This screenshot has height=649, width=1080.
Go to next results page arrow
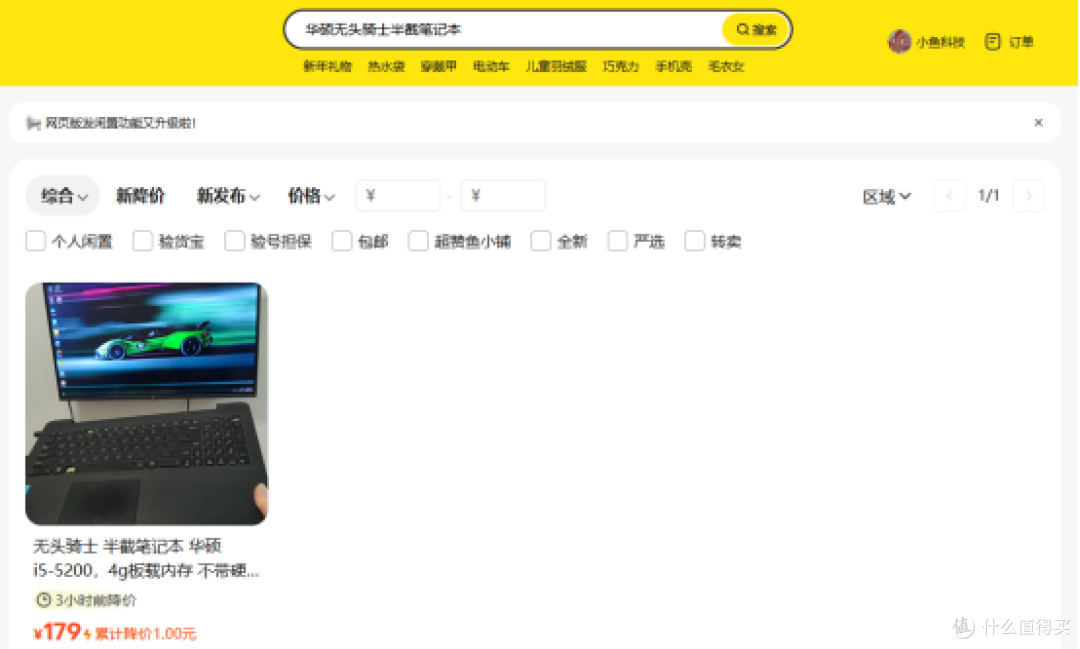tap(1029, 196)
